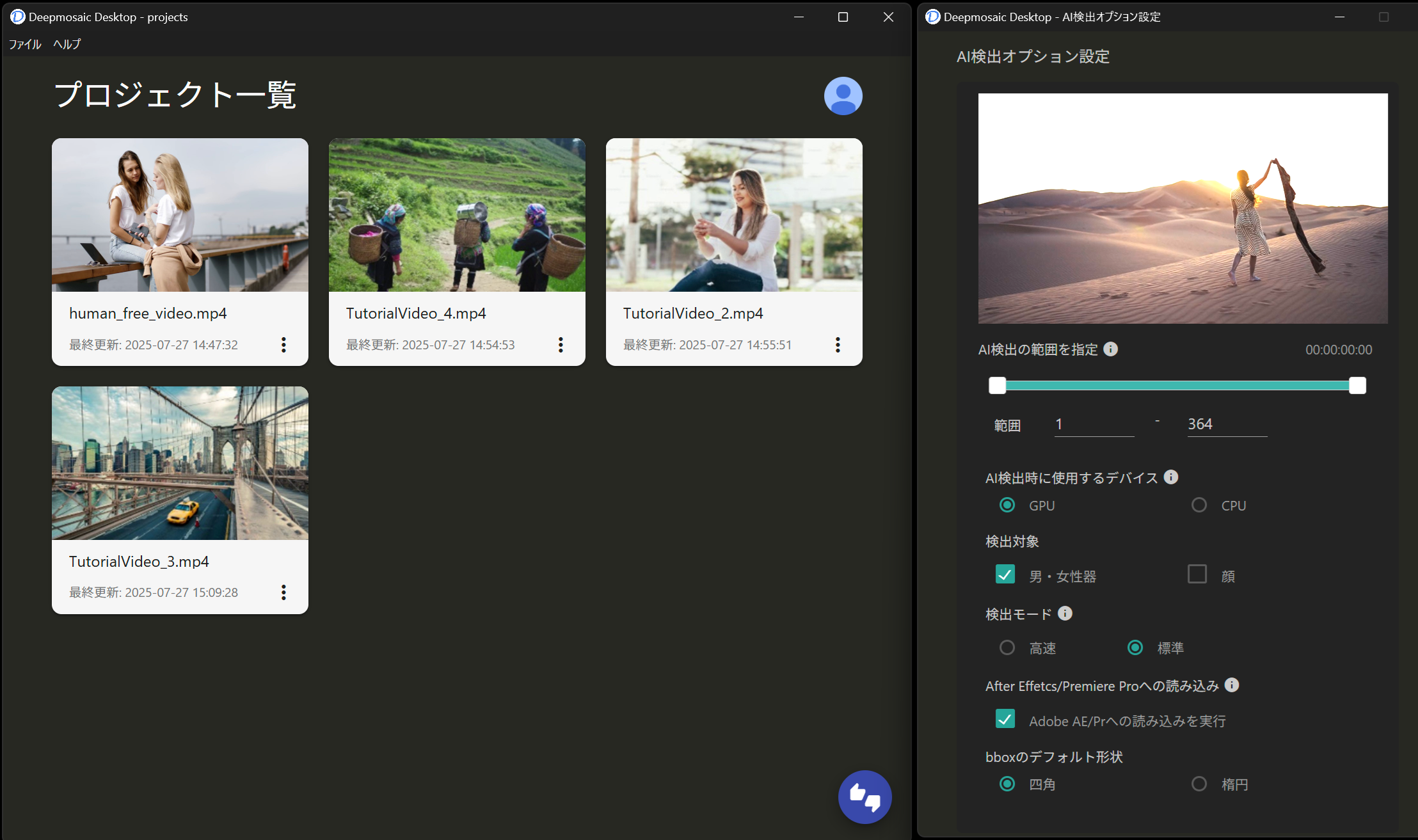Screen dimensions: 1418x840
Task: Click info icon next to AI検出時に使用するデバイス
Action: click(x=1170, y=477)
